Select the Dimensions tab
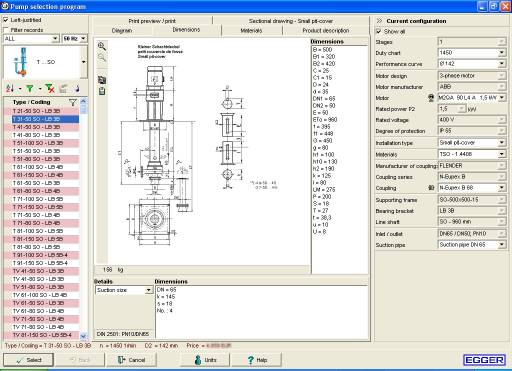 (x=186, y=30)
